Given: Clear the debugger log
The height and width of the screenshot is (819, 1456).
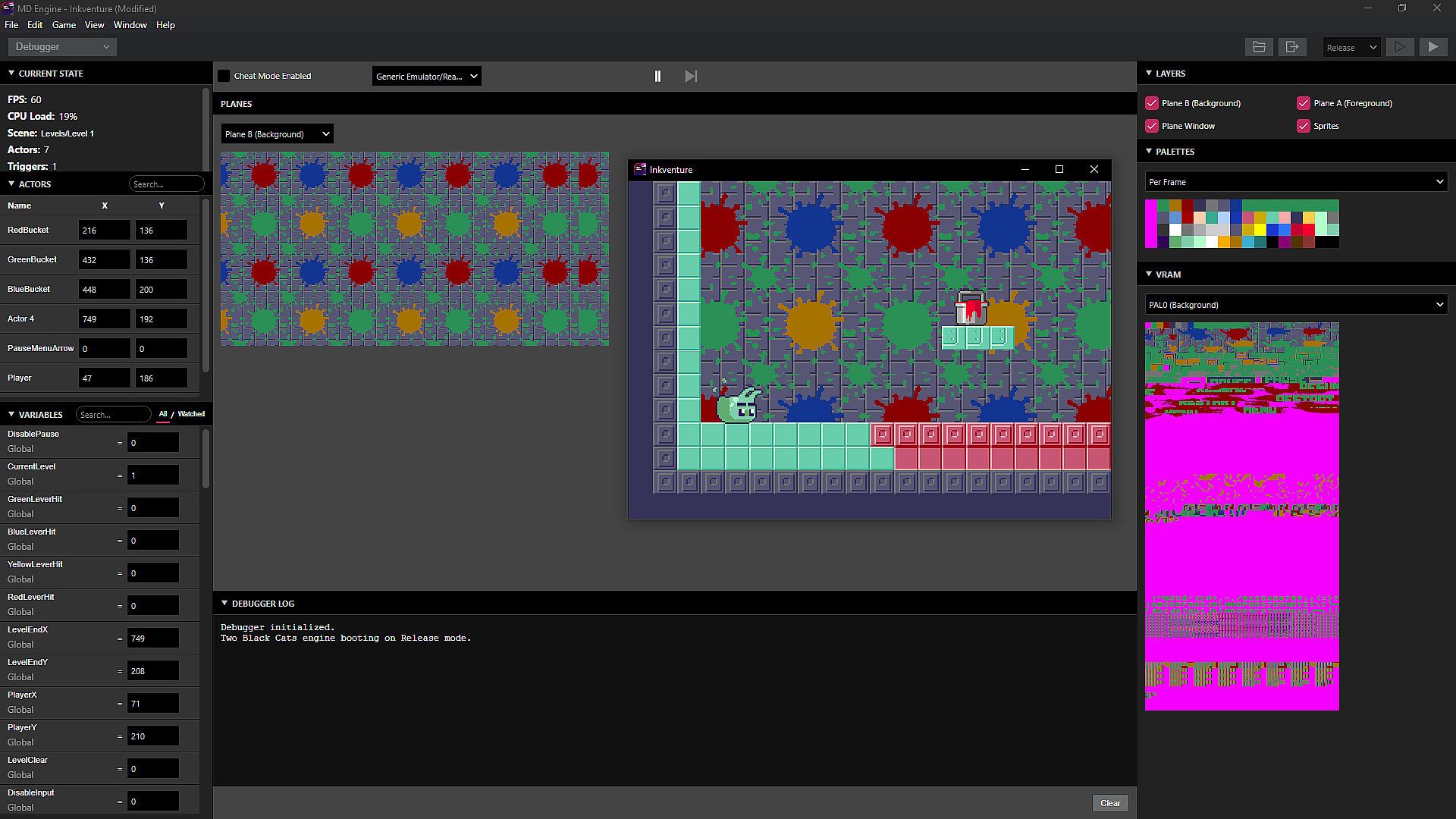Looking at the screenshot, I should tap(1109, 803).
